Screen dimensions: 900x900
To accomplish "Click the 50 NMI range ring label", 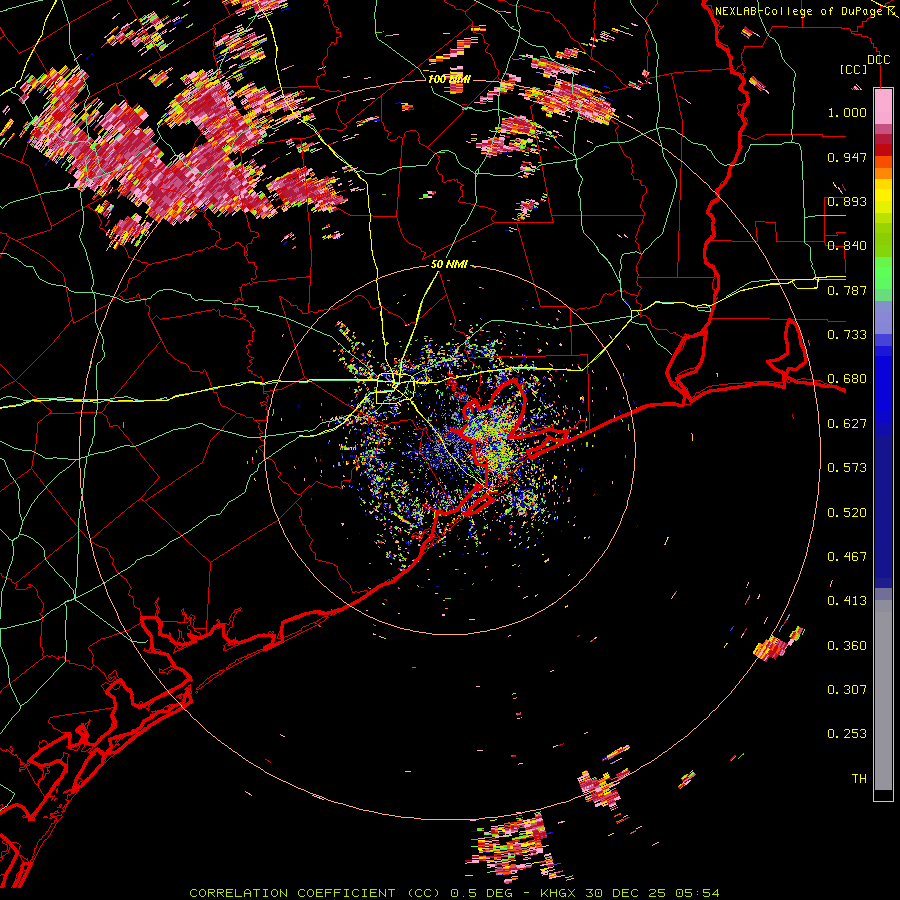I will coord(449,265).
